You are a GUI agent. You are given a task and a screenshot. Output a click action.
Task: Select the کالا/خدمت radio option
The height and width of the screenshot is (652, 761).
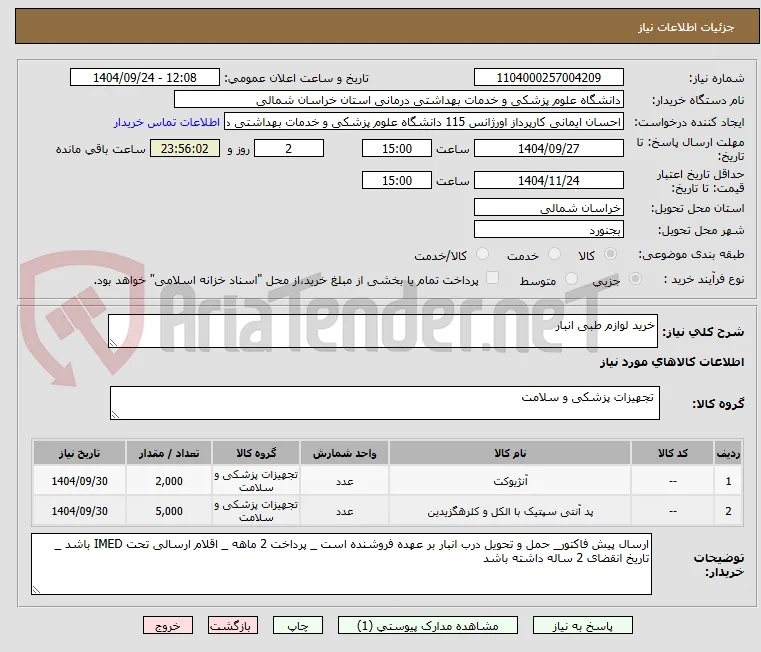coord(482,254)
